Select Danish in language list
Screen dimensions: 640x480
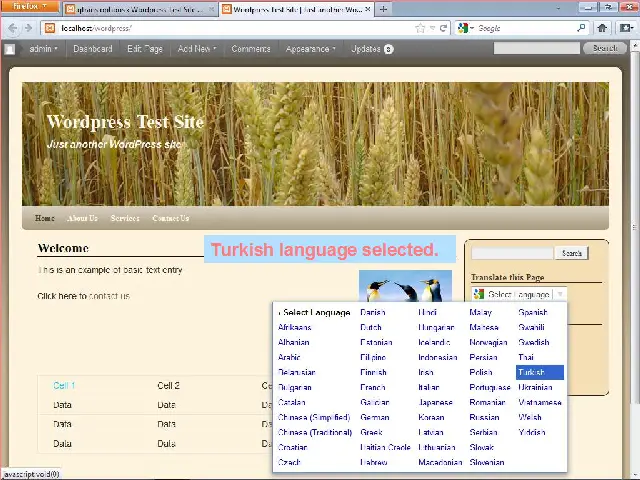click(x=373, y=312)
